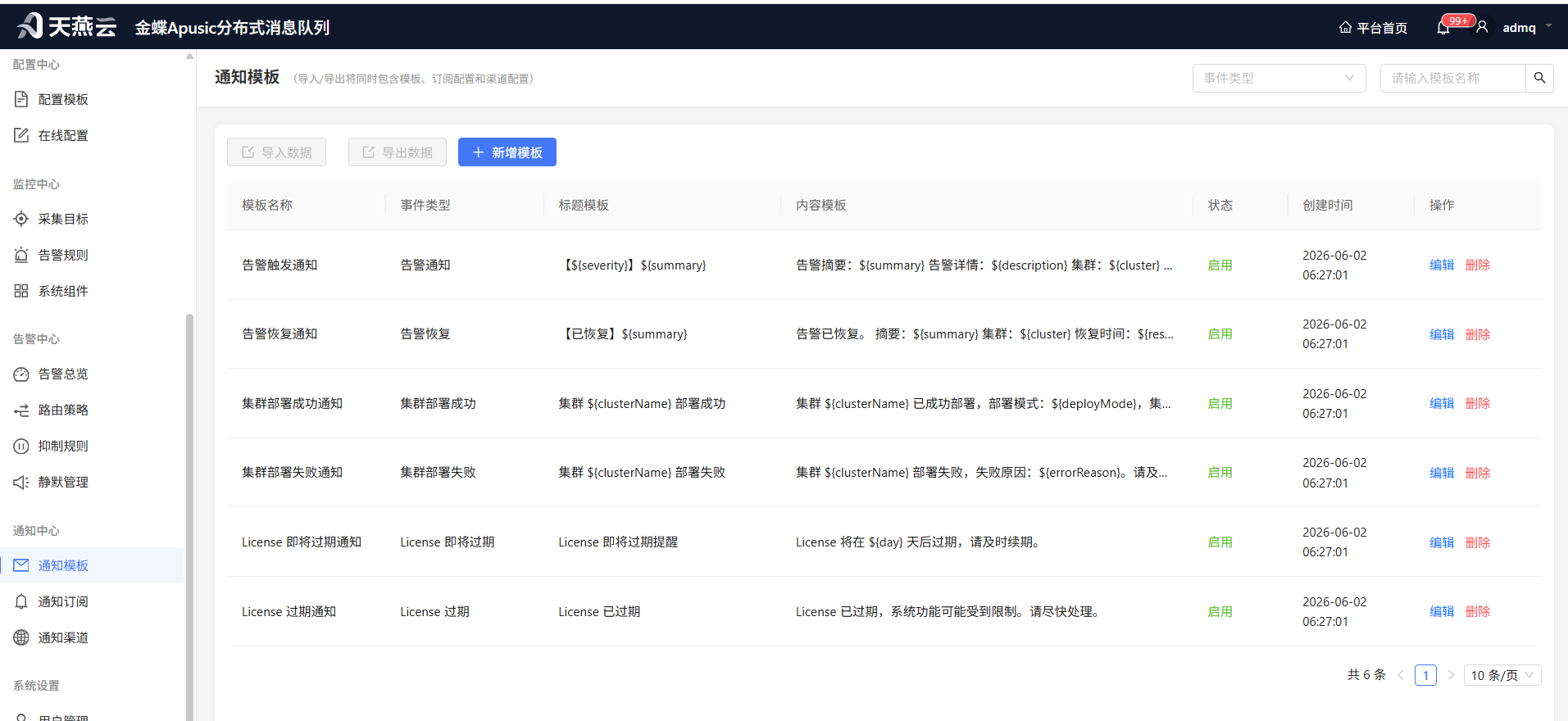Click the 告警总览 dashboard icon
The width and height of the screenshot is (1568, 721).
coord(21,374)
